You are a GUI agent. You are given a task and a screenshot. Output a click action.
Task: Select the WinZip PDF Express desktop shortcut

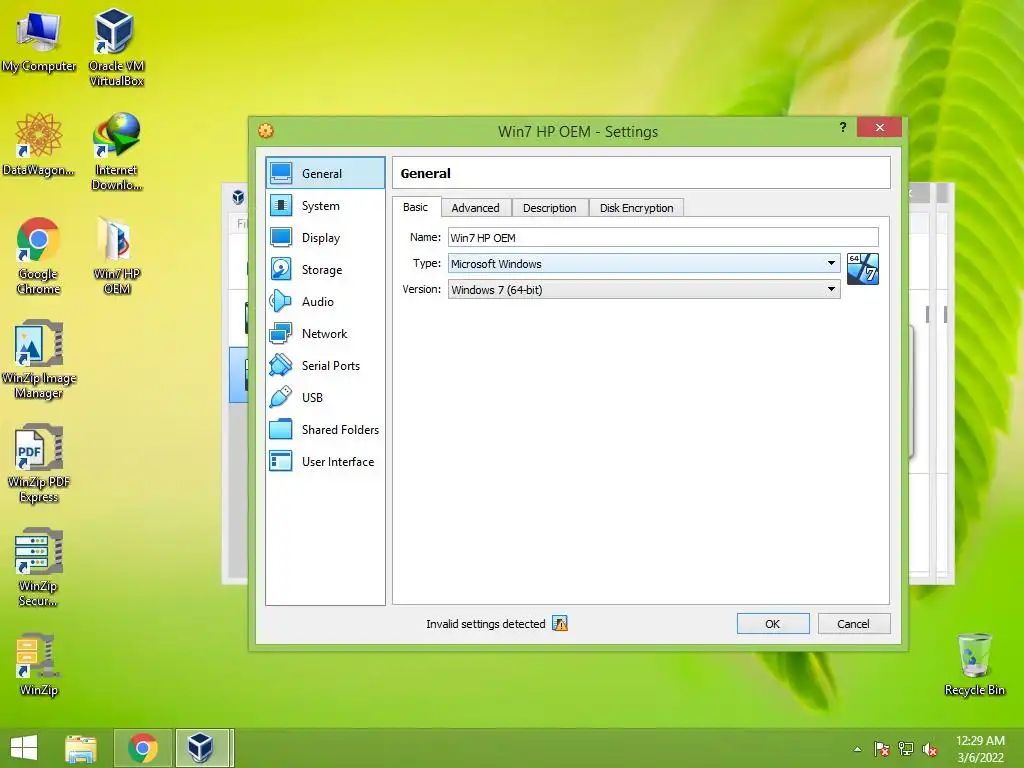click(38, 464)
